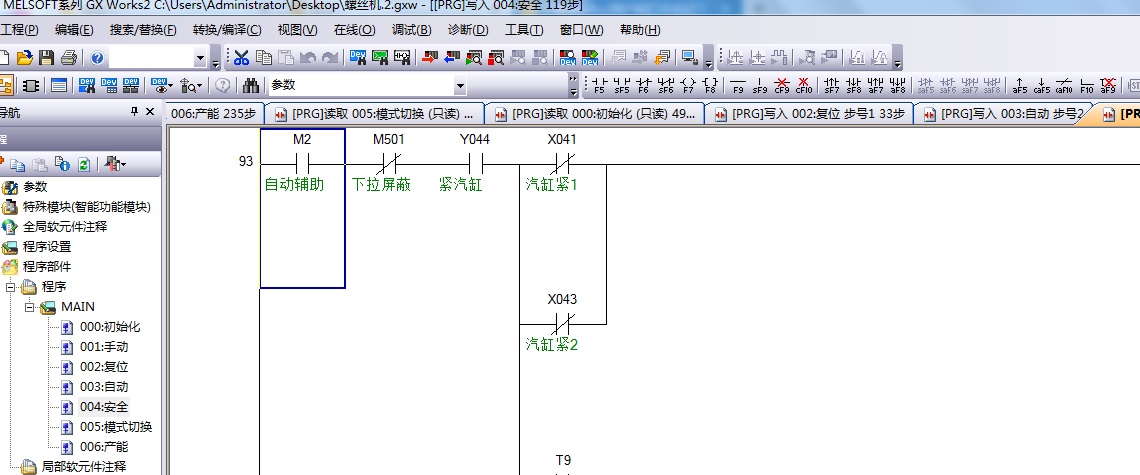1140x475 pixels.
Task: Select the X043 contact in ladder
Action: point(562,323)
